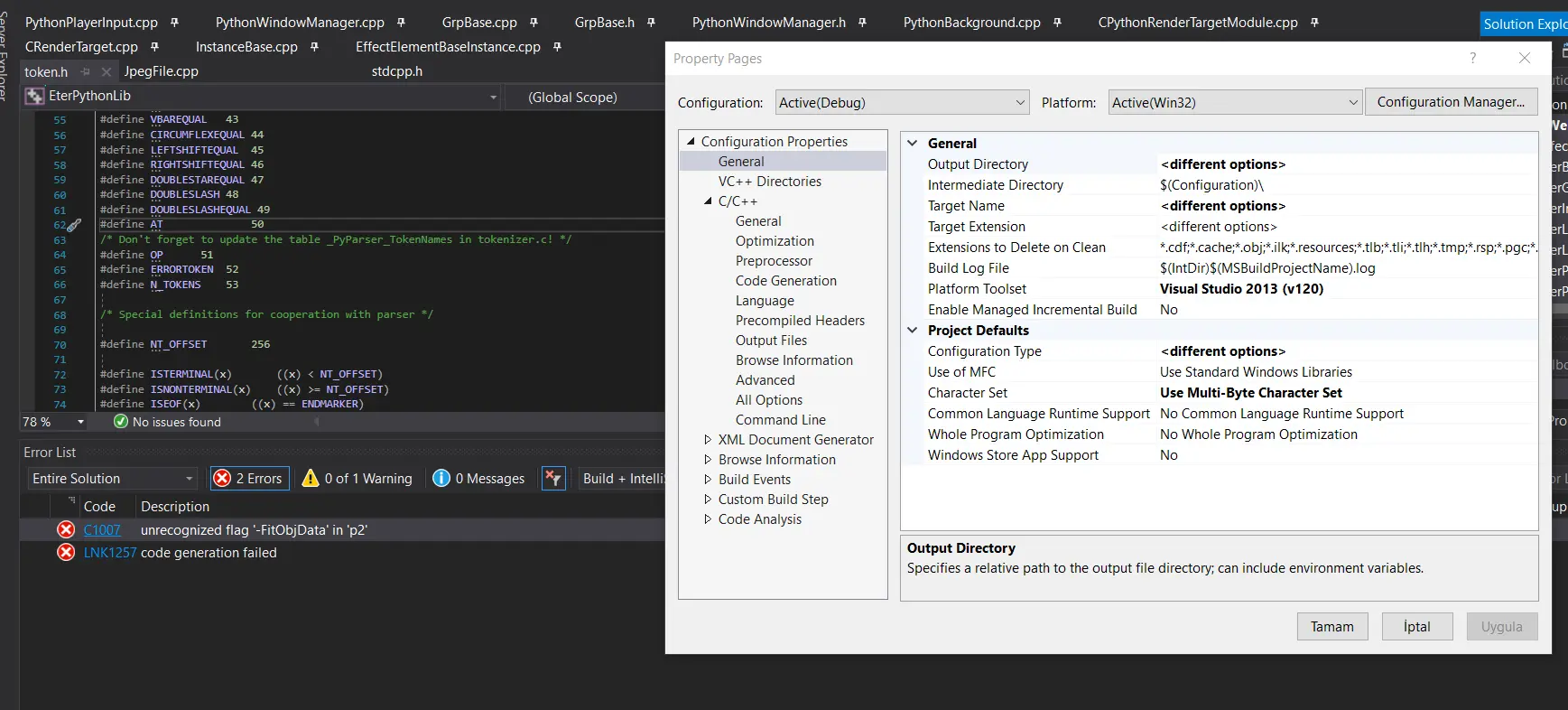Image resolution: width=1568 pixels, height=710 pixels.
Task: Collapse the C/C++ tree node
Action: 708,201
